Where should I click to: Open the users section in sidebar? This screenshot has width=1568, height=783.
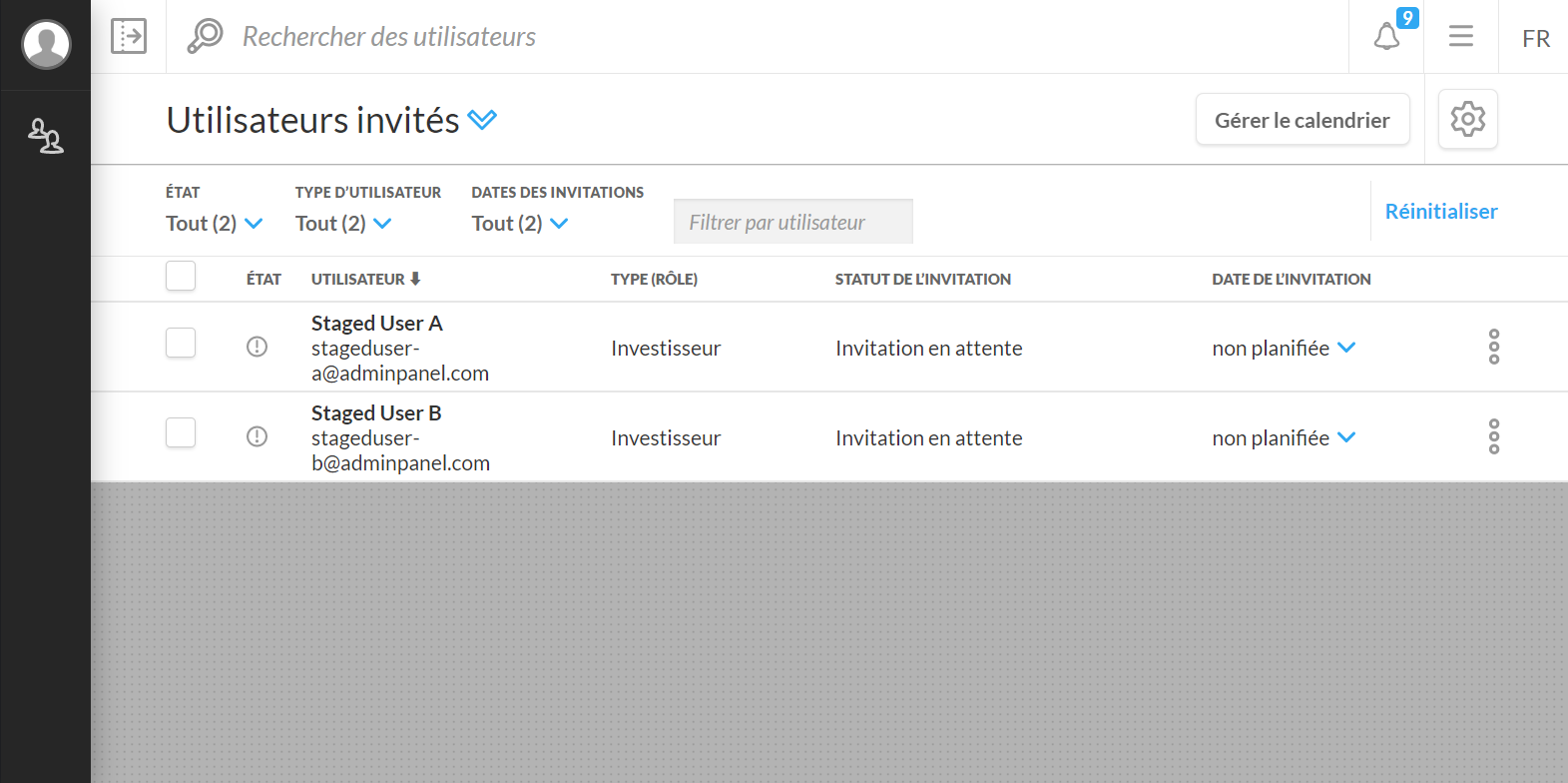pyautogui.click(x=46, y=136)
